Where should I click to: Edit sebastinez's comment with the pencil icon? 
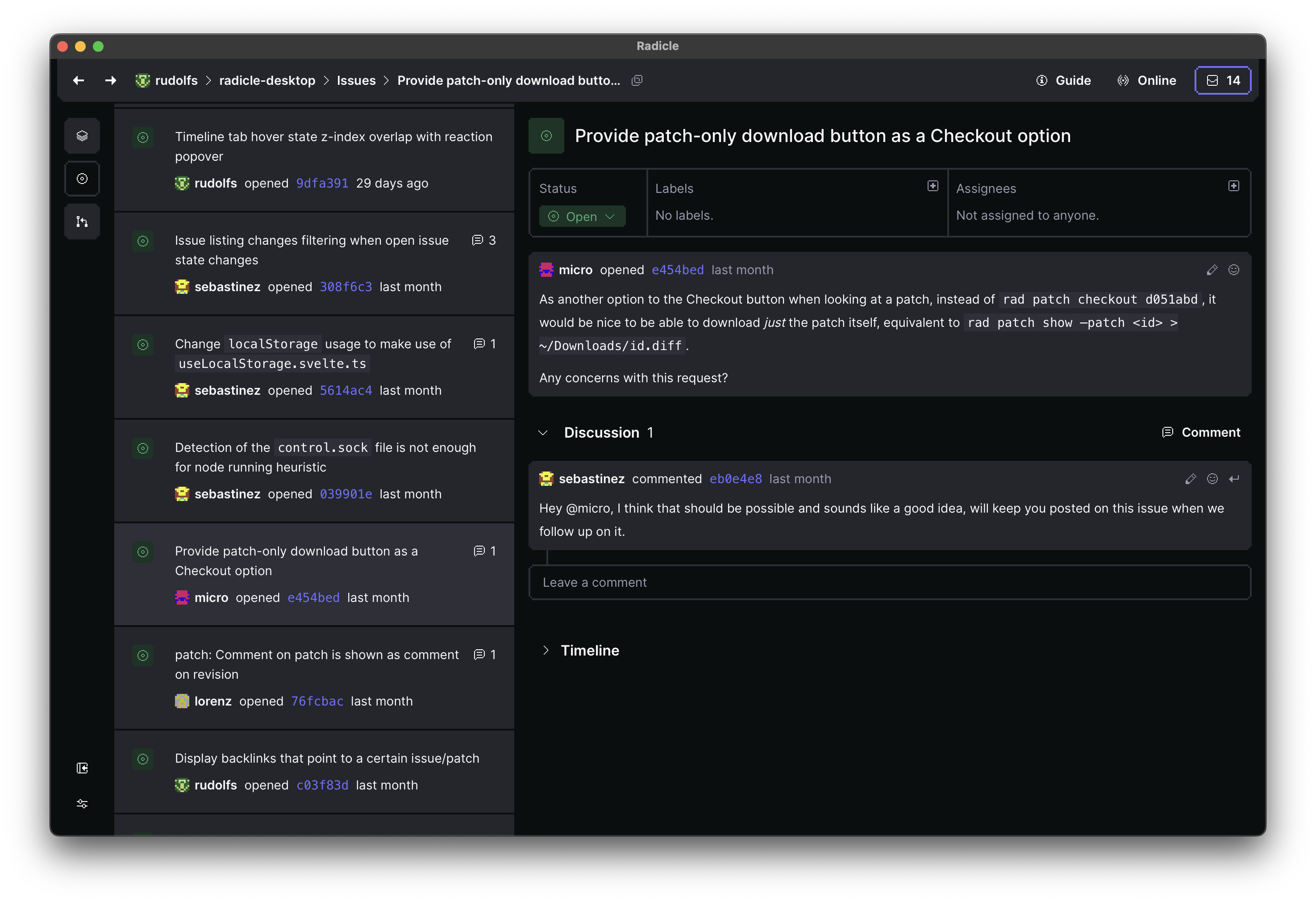point(1190,479)
